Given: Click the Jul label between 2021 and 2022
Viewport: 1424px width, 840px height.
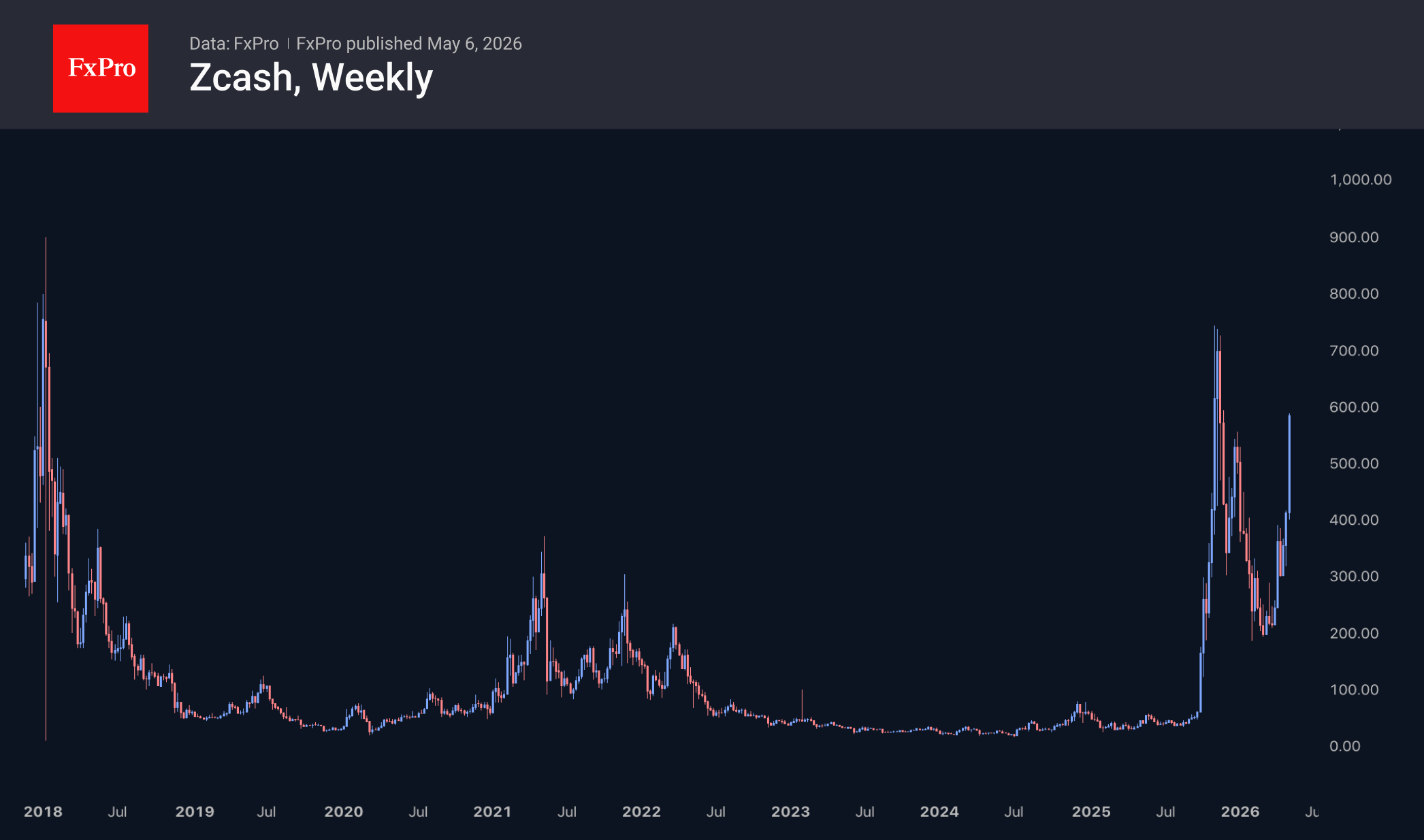Looking at the screenshot, I should point(567,812).
